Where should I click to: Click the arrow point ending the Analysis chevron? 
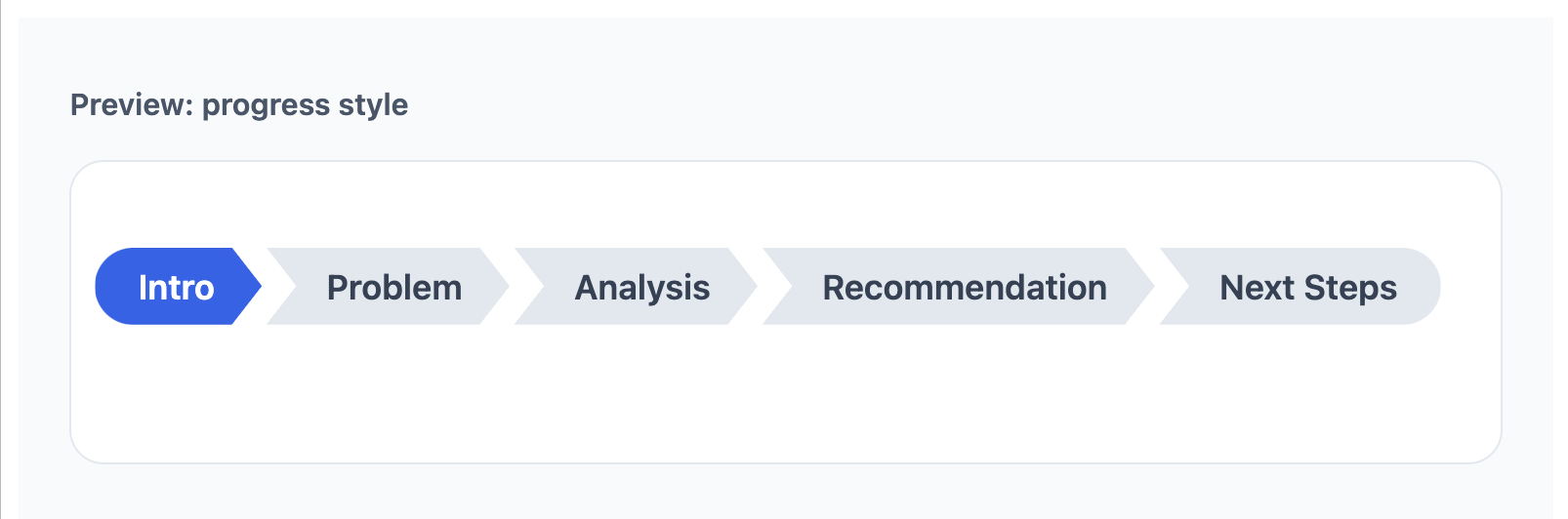click(745, 287)
